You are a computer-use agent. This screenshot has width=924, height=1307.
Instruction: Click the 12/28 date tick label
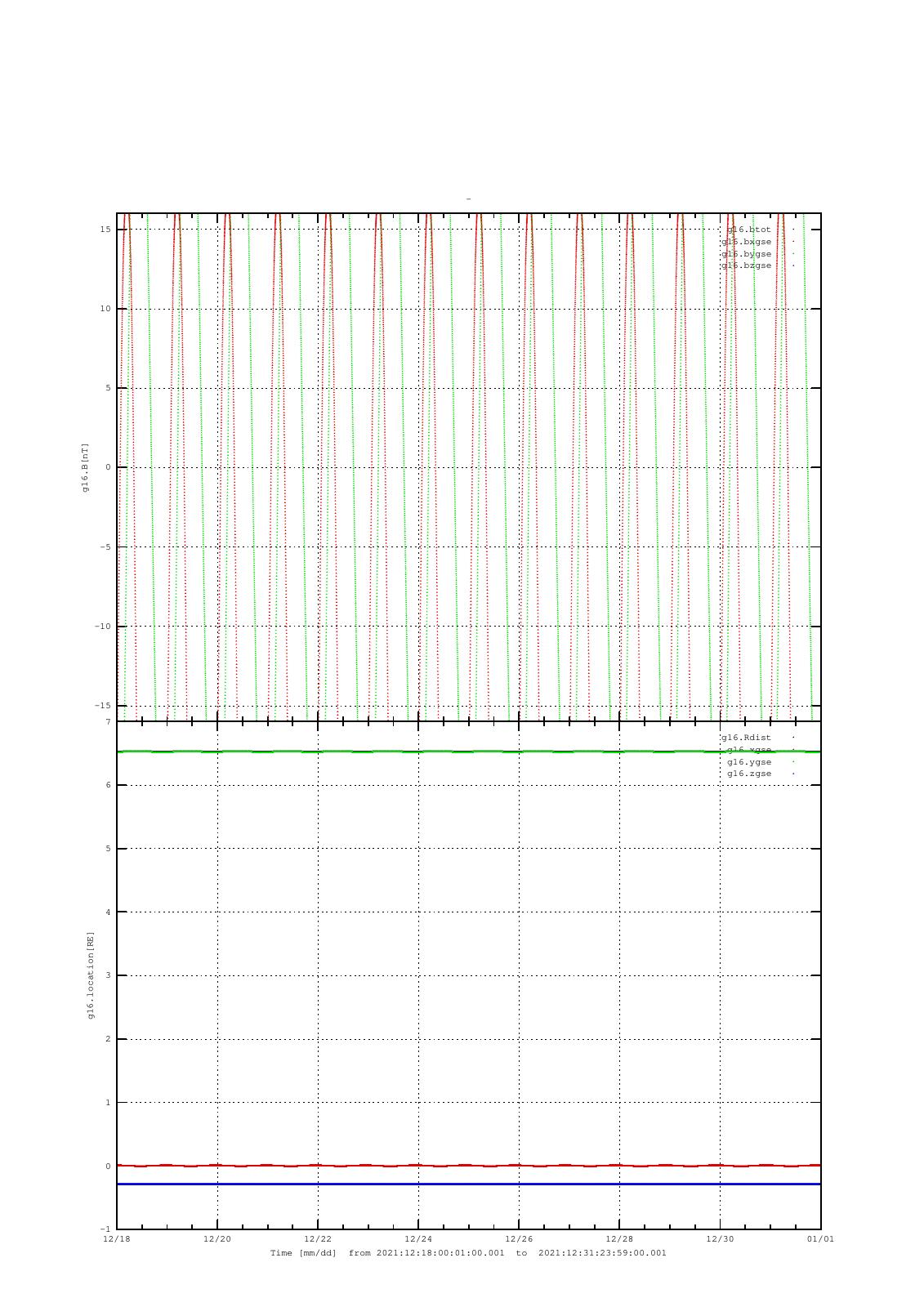click(x=619, y=1239)
